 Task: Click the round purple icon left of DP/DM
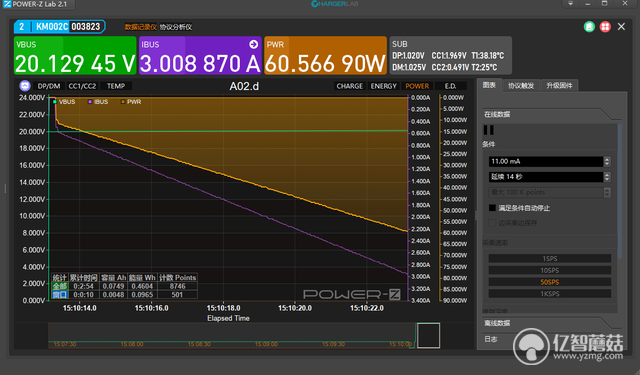tap(25, 86)
